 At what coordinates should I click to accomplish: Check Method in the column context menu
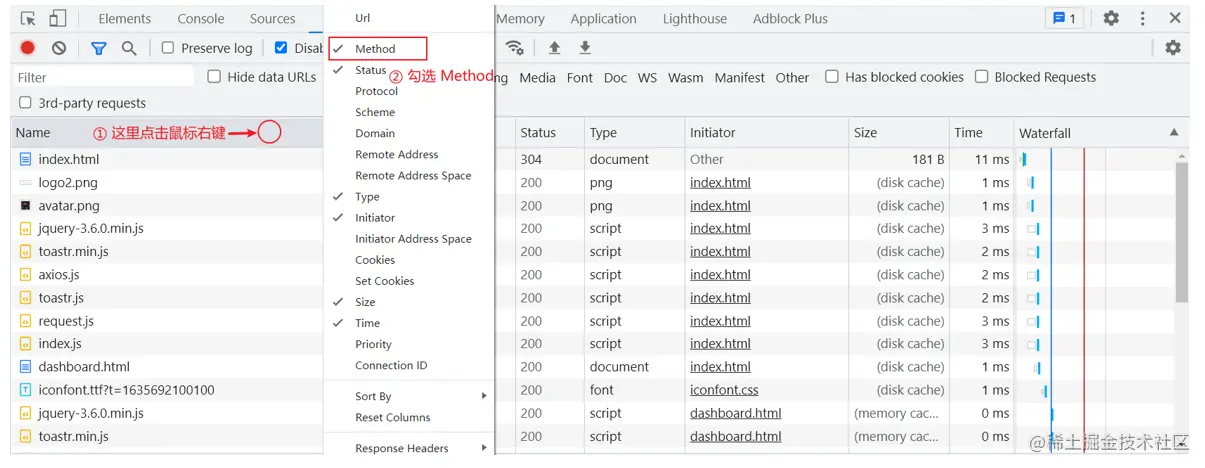tap(377, 49)
